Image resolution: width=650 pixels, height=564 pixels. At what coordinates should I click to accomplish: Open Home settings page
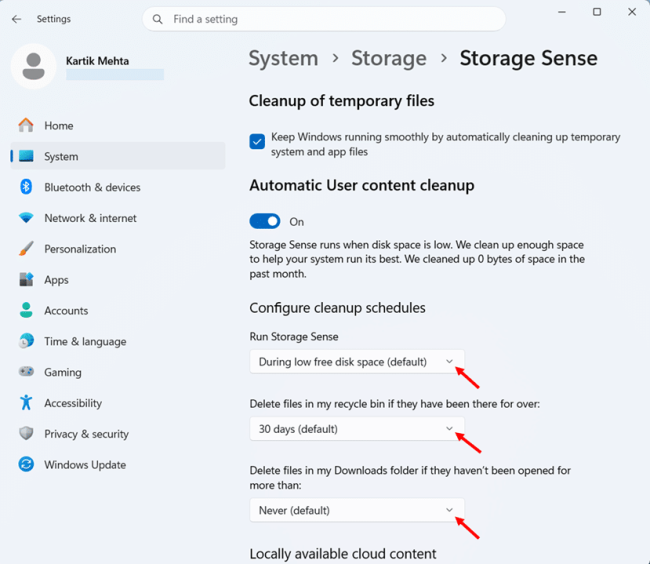[x=118, y=126]
